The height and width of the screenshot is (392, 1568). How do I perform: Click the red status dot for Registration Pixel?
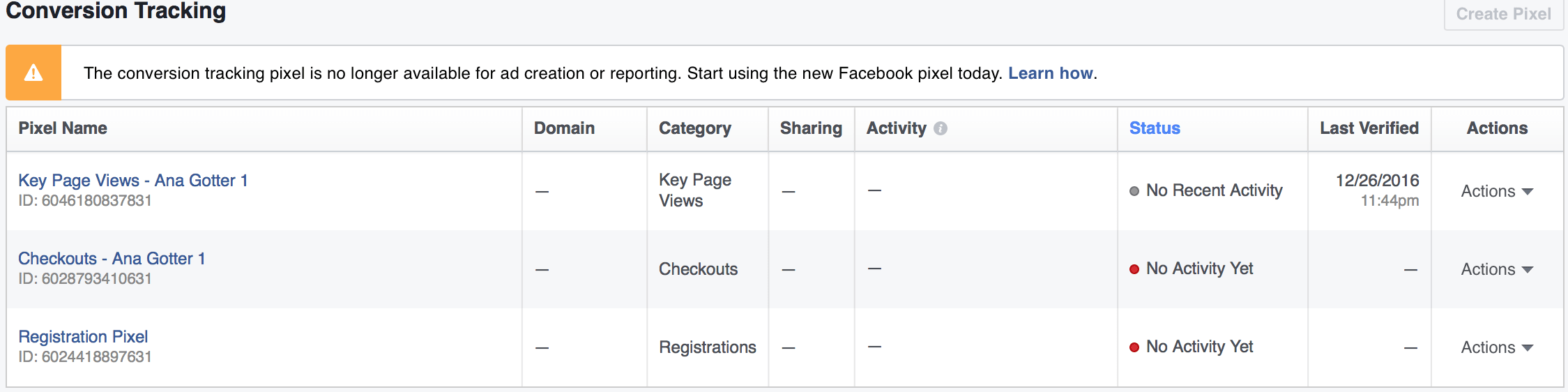(1134, 347)
